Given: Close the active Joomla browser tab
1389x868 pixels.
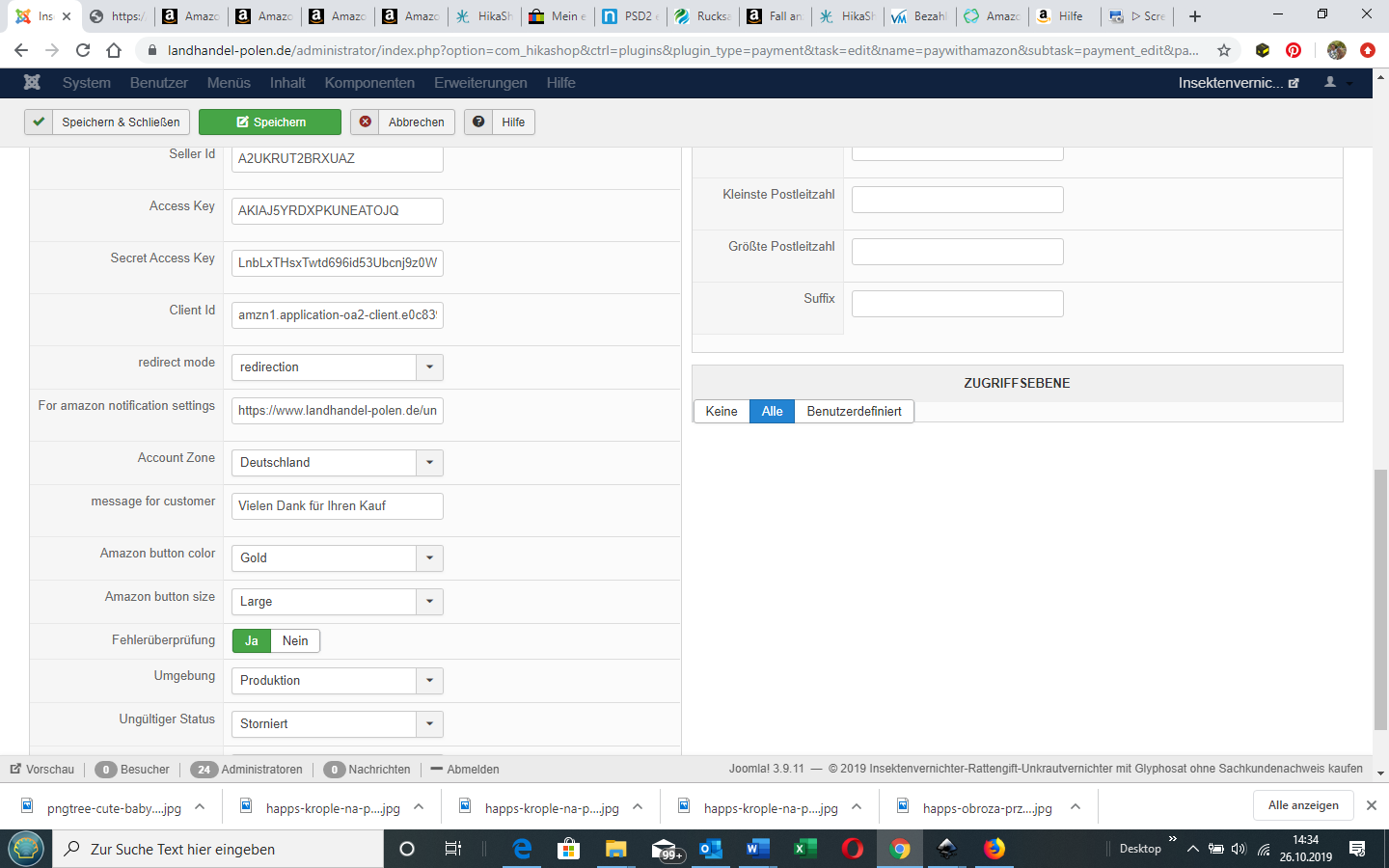Looking at the screenshot, I should pyautogui.click(x=67, y=16).
